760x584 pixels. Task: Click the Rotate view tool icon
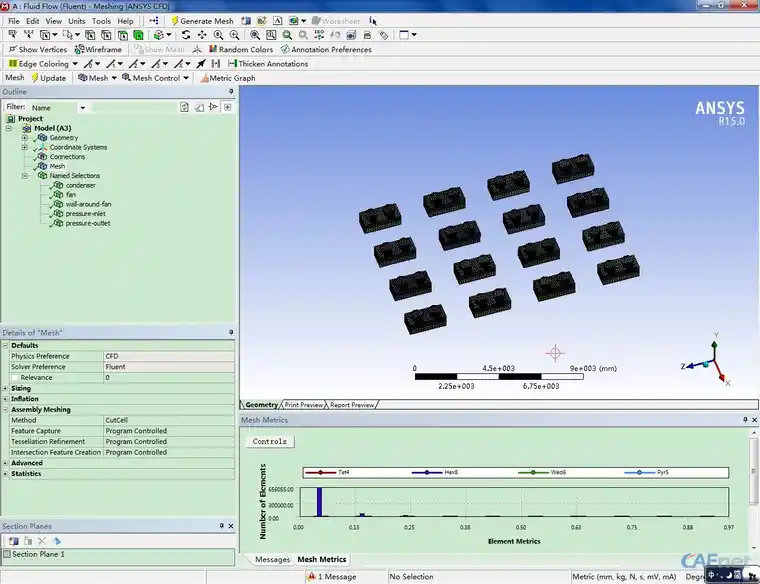(186, 35)
